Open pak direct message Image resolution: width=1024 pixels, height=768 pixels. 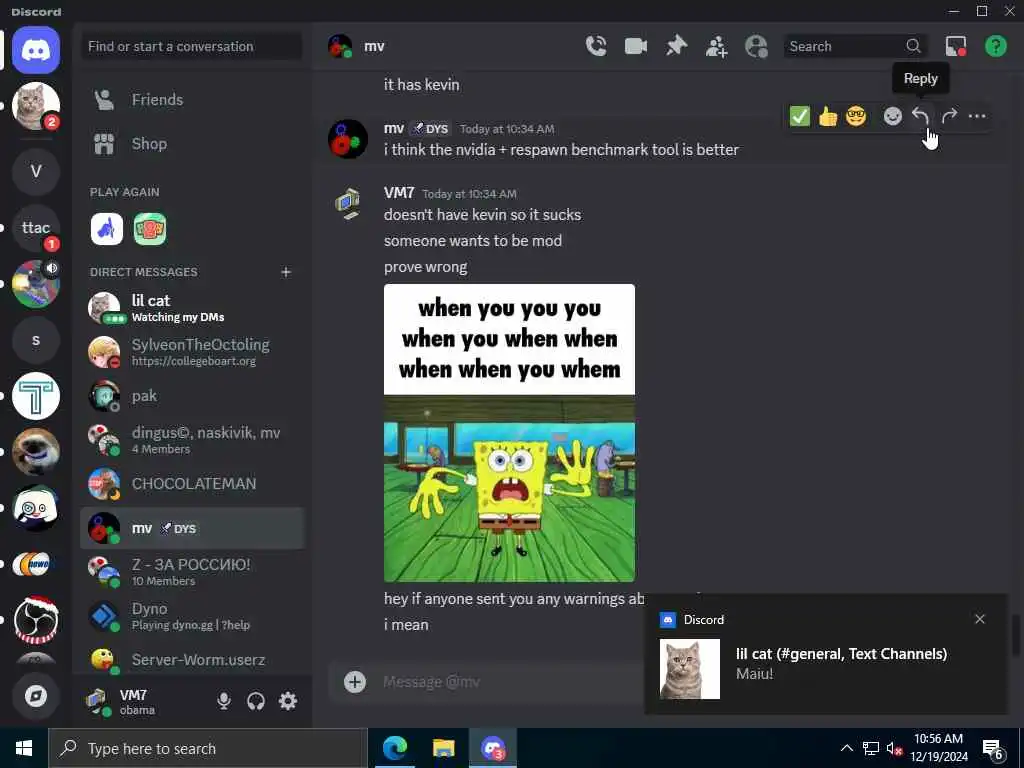click(192, 396)
